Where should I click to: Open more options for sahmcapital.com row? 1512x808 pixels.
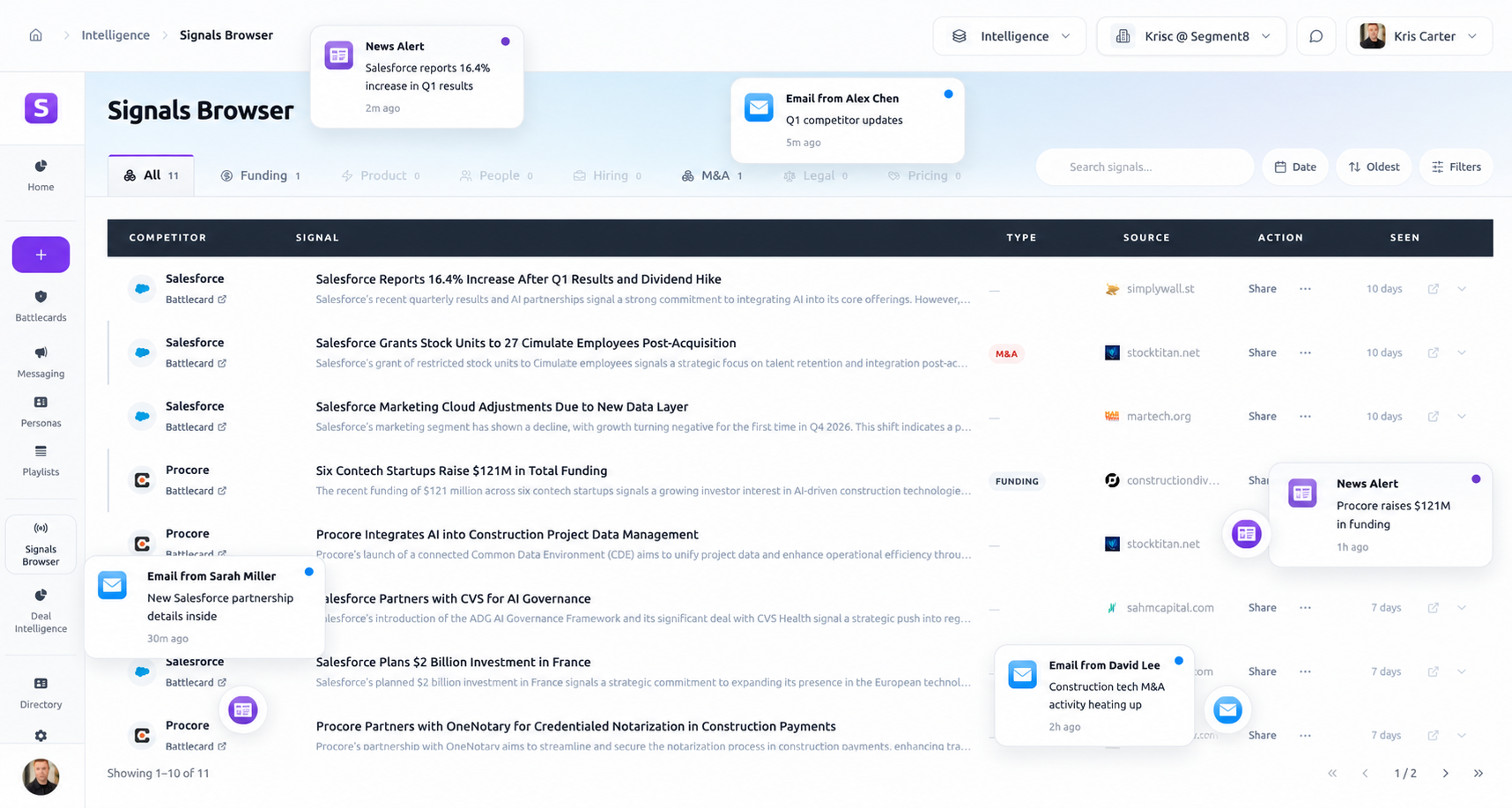click(1305, 607)
